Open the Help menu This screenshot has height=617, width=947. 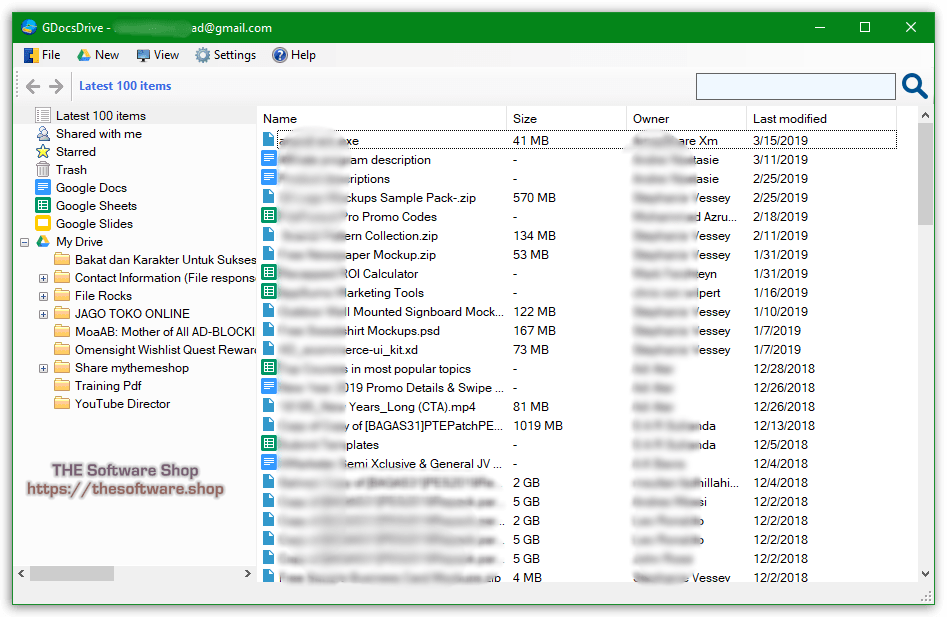click(x=294, y=55)
